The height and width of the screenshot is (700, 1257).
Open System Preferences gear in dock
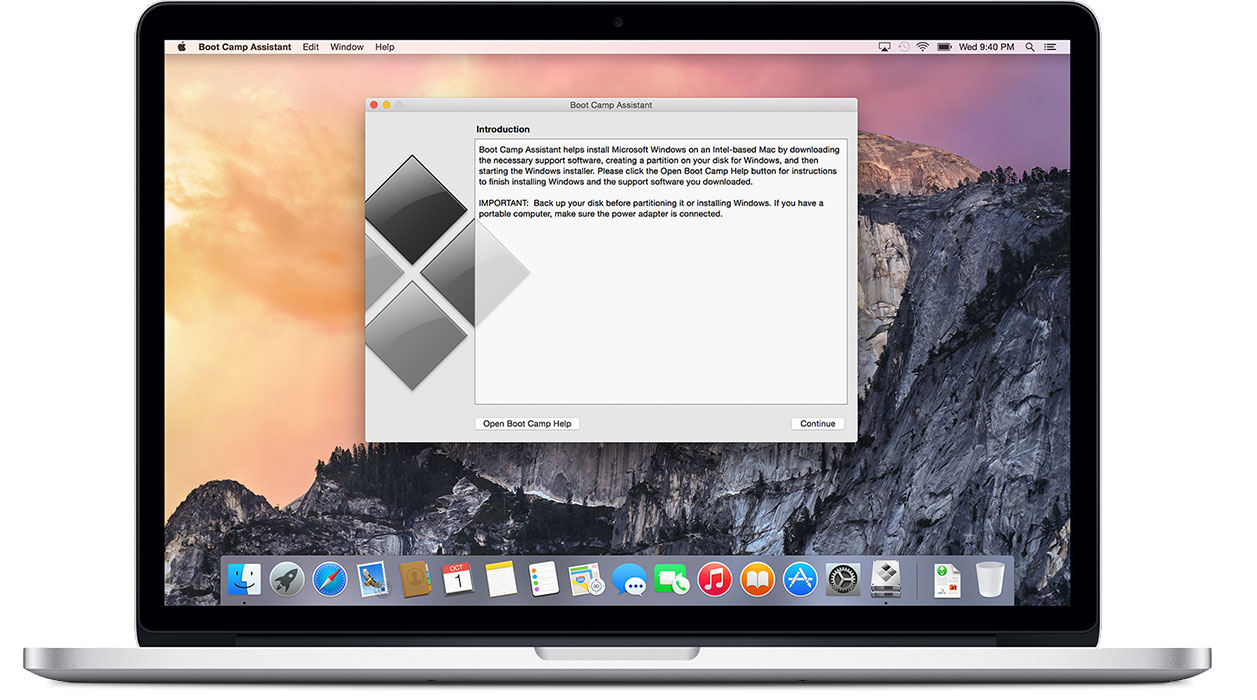(x=843, y=579)
